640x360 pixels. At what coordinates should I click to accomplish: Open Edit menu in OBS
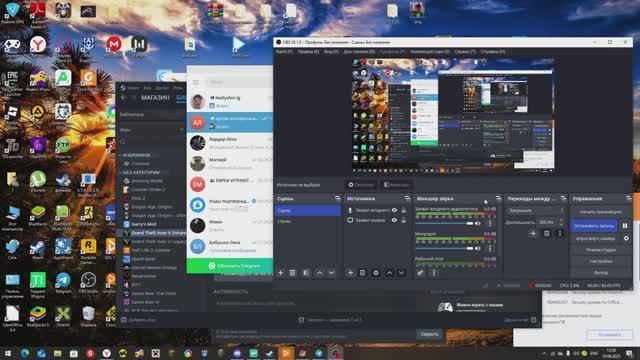coord(308,52)
